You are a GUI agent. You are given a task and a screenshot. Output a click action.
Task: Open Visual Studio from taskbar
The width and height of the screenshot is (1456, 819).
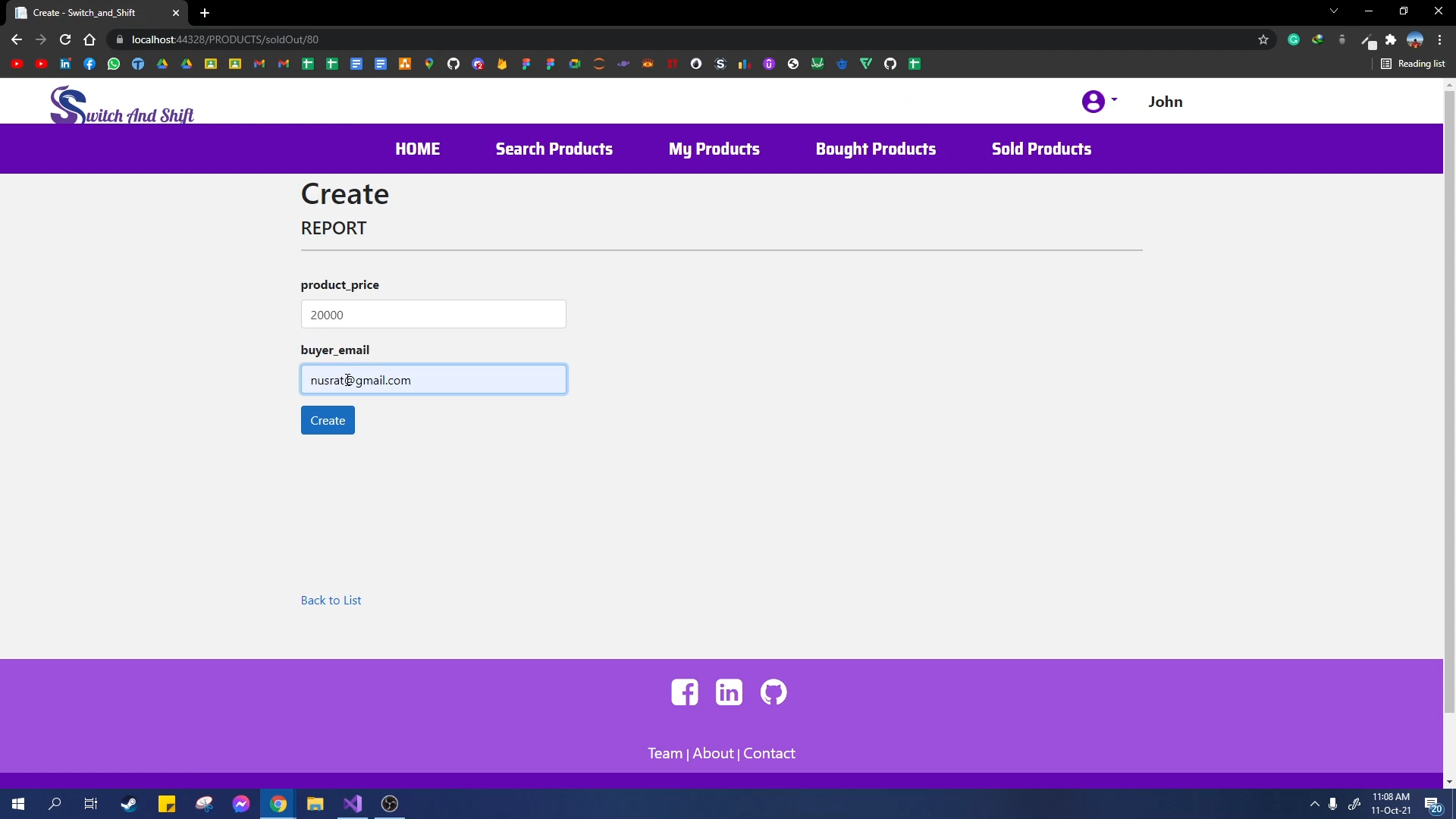click(x=353, y=804)
